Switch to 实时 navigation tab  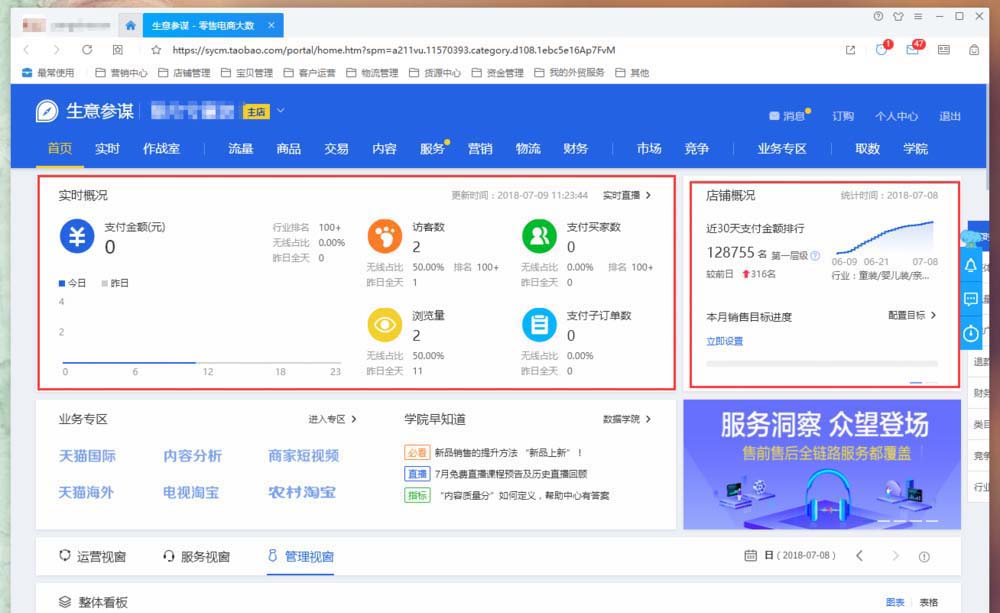[107, 149]
